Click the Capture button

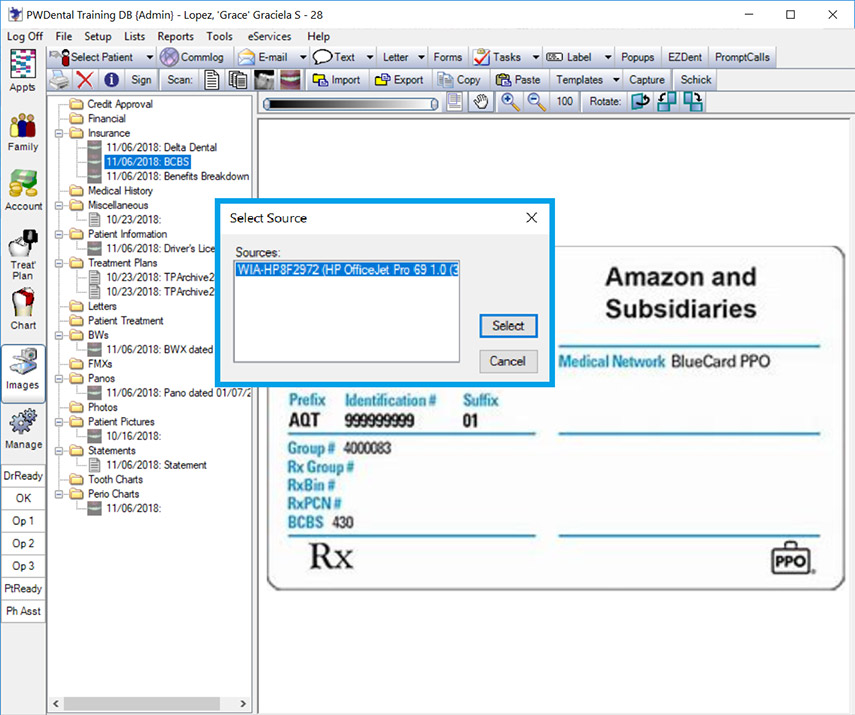tap(647, 80)
